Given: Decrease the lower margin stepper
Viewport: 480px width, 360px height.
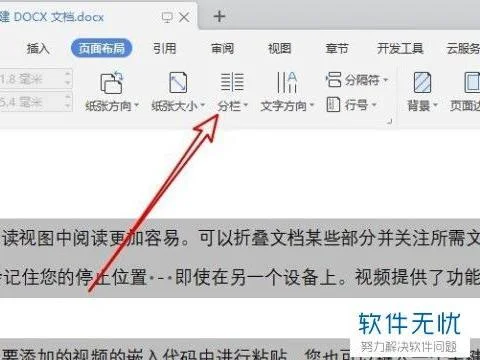Looking at the screenshot, I should (68, 106).
